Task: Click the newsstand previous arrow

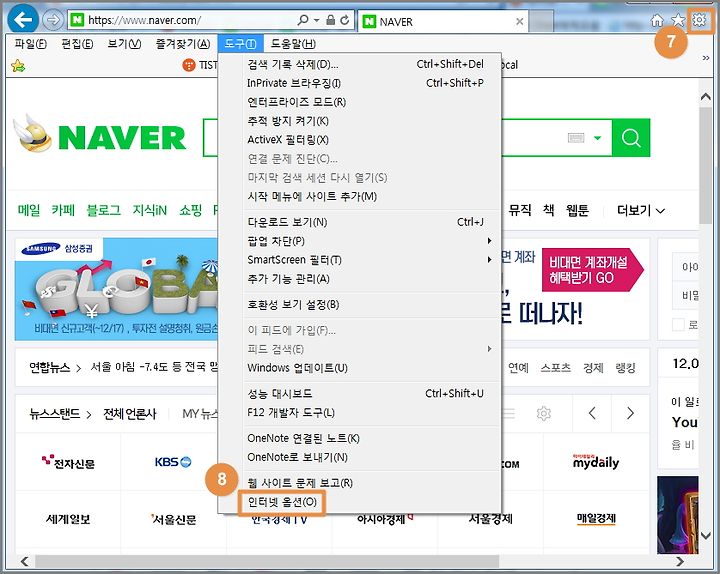Action: [592, 413]
